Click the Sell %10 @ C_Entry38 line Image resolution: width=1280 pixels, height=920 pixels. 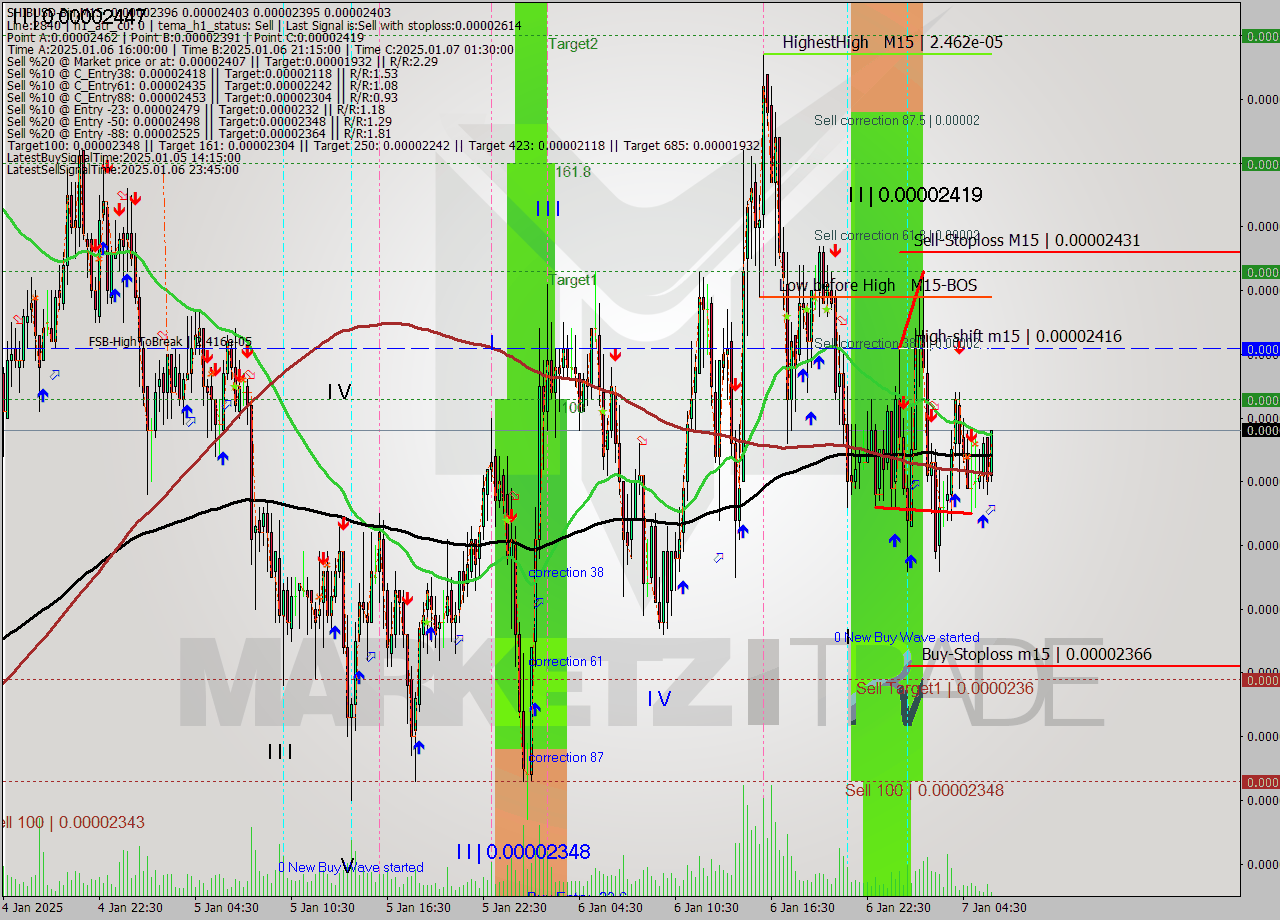point(202,74)
